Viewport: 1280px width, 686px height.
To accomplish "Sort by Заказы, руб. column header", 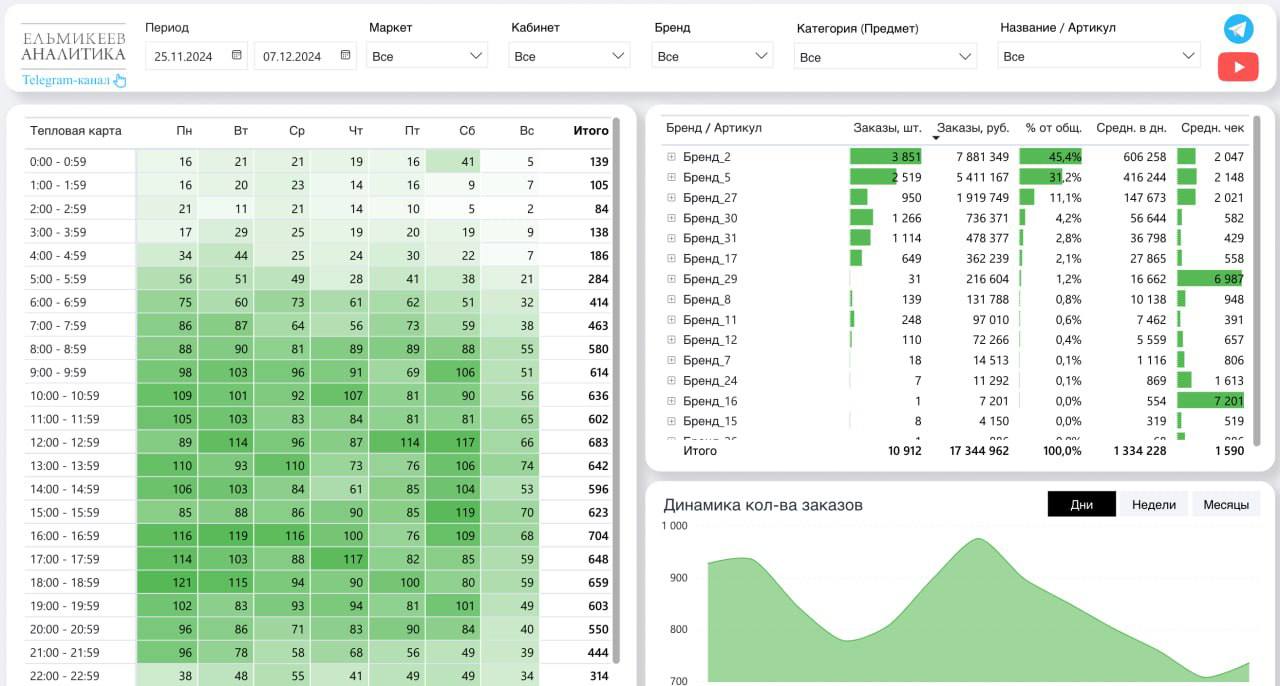I will pos(973,128).
